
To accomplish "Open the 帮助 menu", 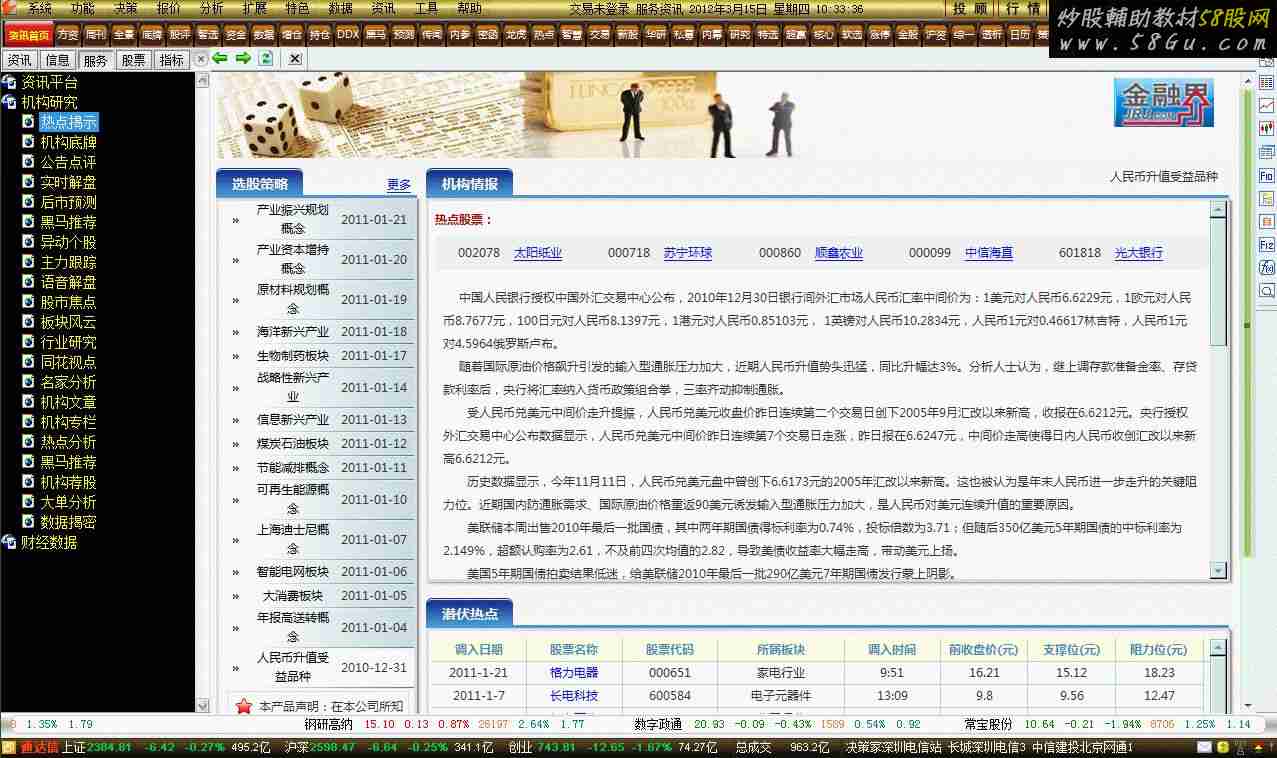I will [x=469, y=8].
